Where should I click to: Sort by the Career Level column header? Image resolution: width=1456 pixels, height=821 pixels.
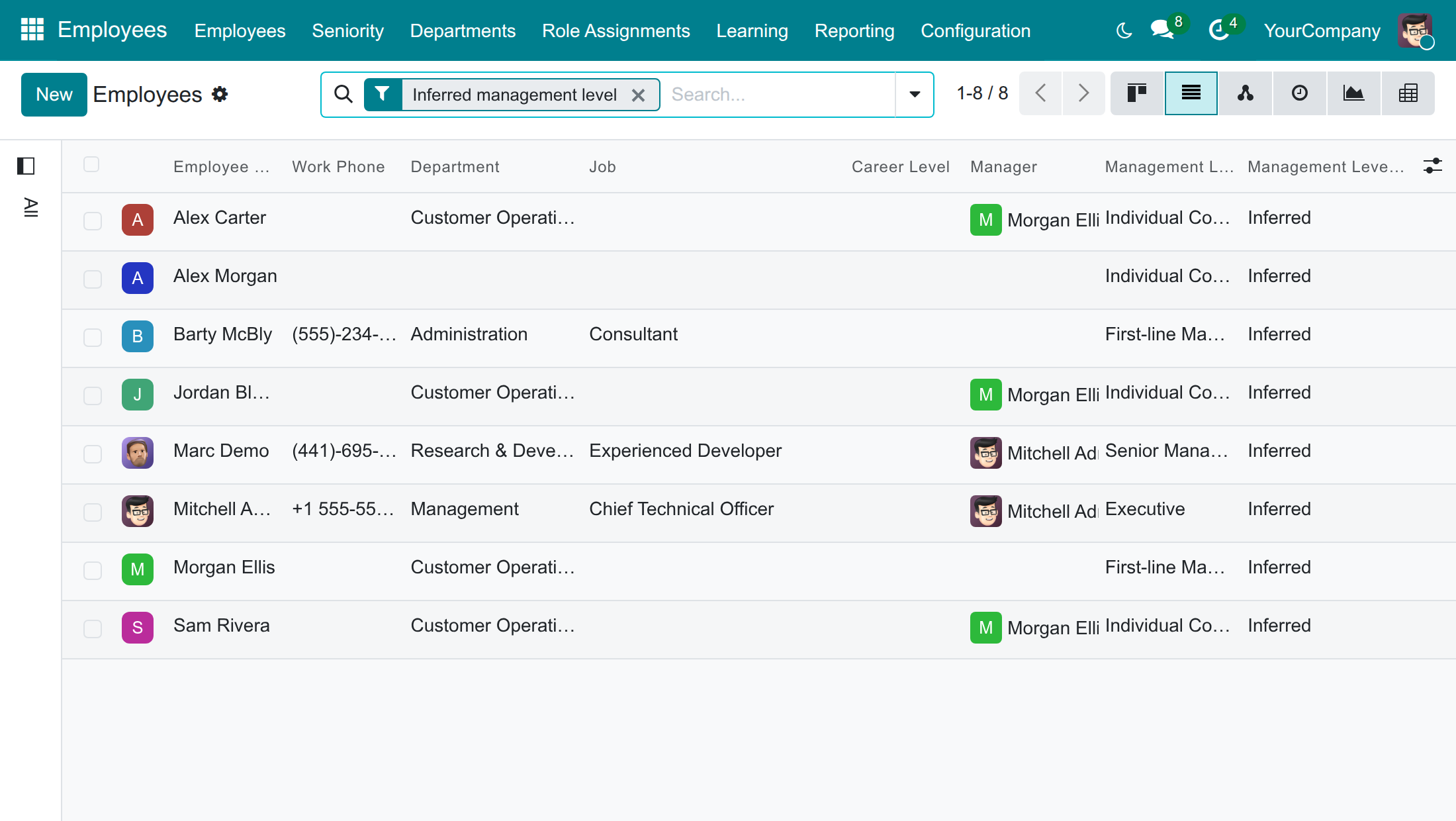(x=900, y=167)
